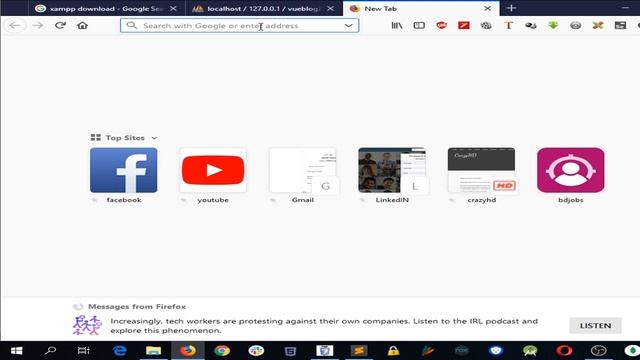The image size is (640, 360).
Task: Click the Forward navigation arrow
Action: (38, 25)
